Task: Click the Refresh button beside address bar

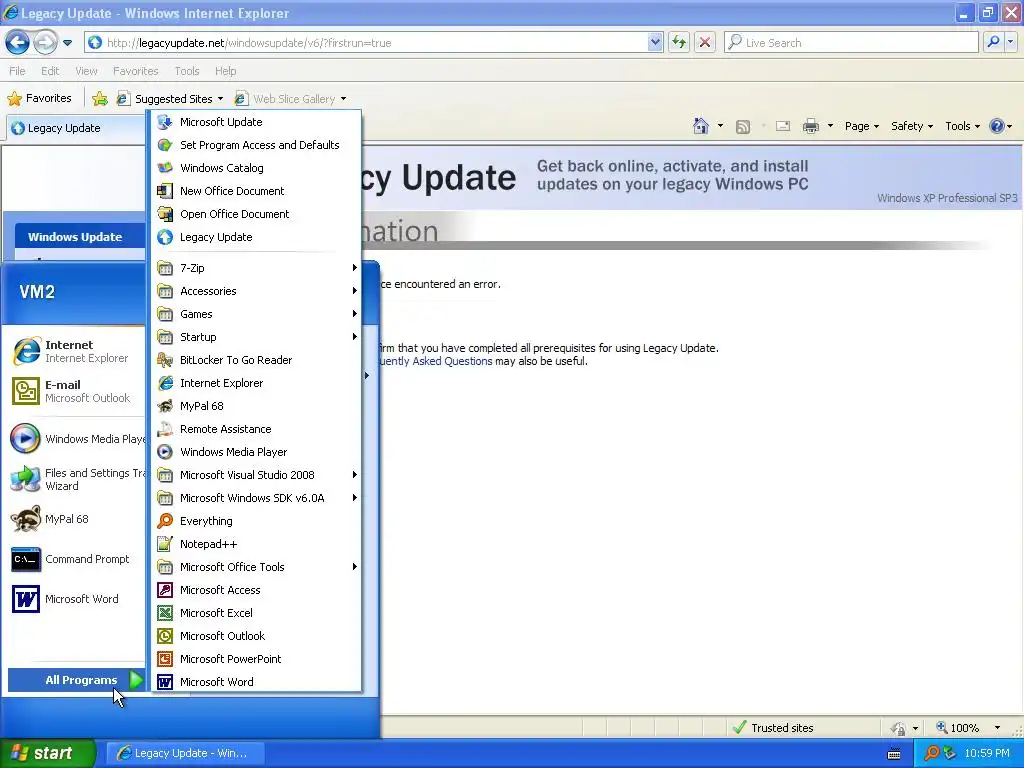Action: tap(679, 42)
